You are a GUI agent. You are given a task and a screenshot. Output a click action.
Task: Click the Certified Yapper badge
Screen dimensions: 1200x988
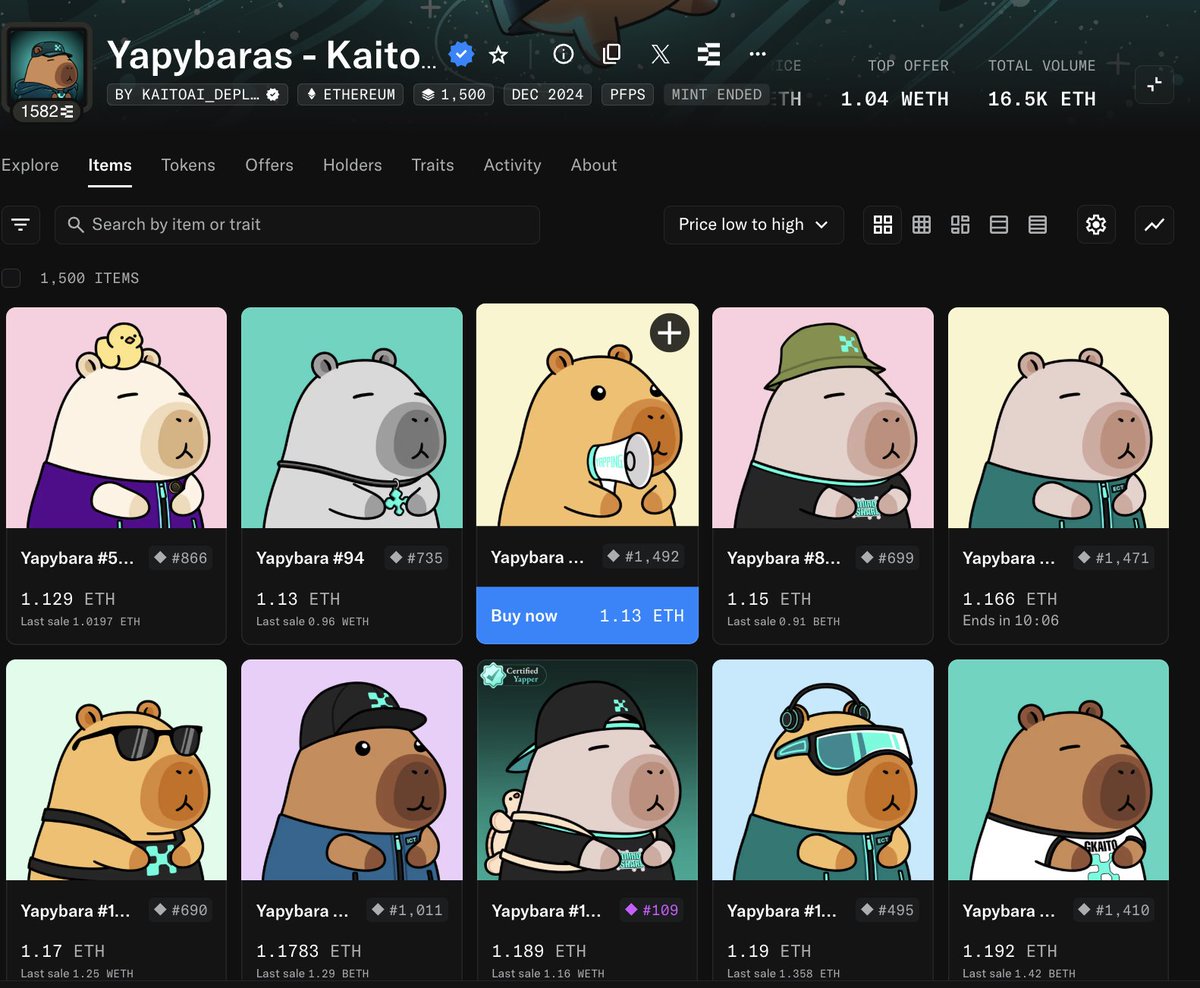(x=512, y=675)
